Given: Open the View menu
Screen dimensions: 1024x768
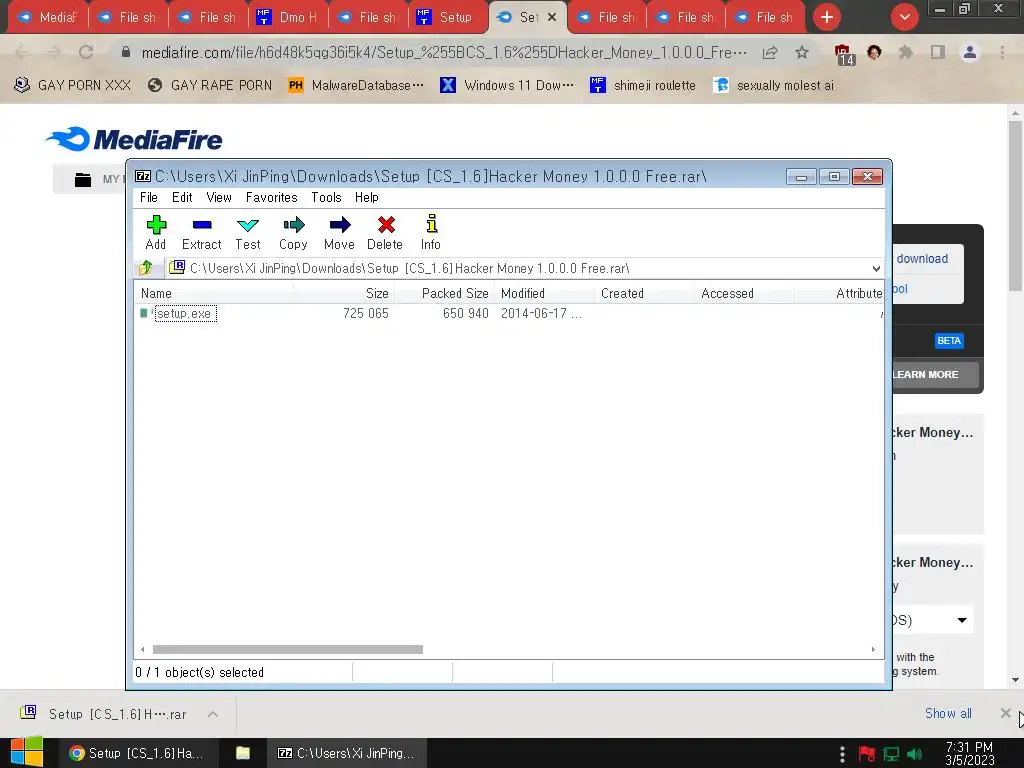Looking at the screenshot, I should [219, 197].
